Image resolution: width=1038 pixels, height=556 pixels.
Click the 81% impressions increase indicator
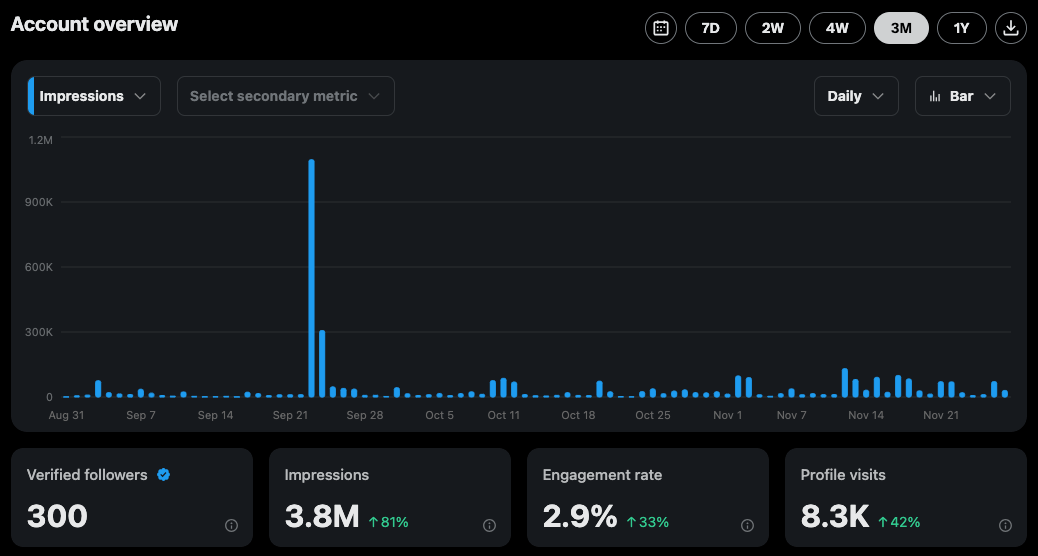pyautogui.click(x=389, y=522)
